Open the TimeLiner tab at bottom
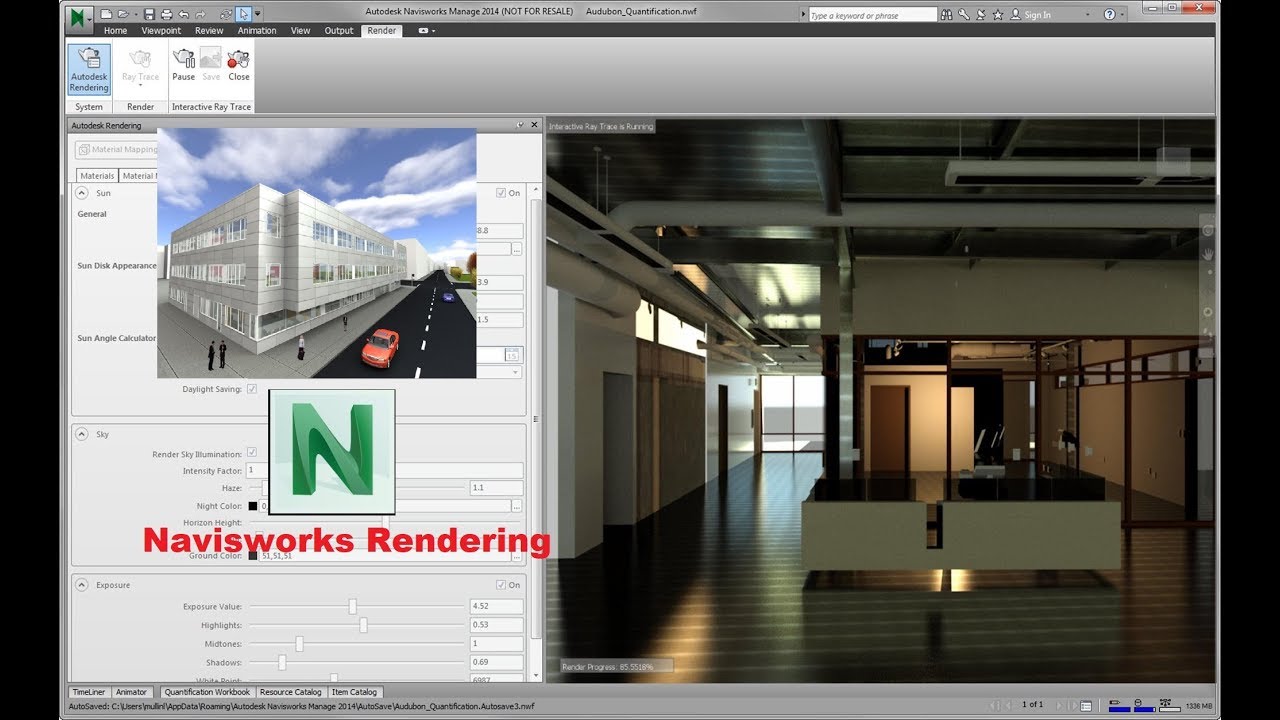Viewport: 1280px width, 720px height. click(x=89, y=692)
